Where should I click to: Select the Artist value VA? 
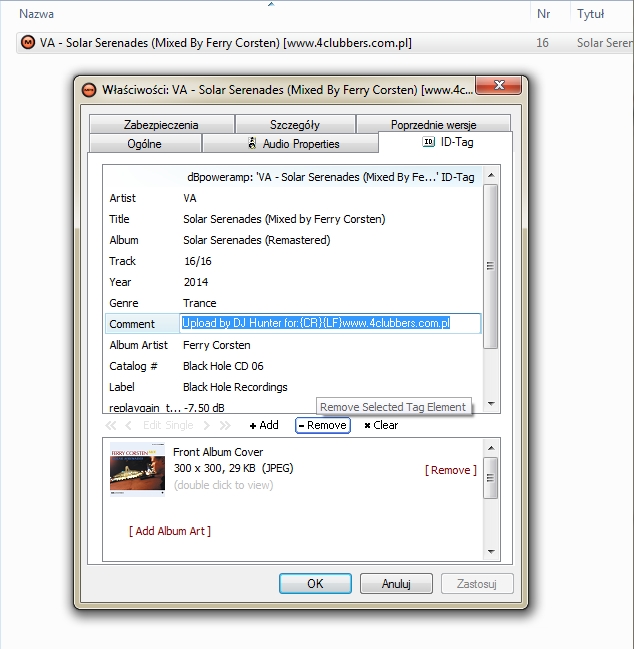point(190,198)
